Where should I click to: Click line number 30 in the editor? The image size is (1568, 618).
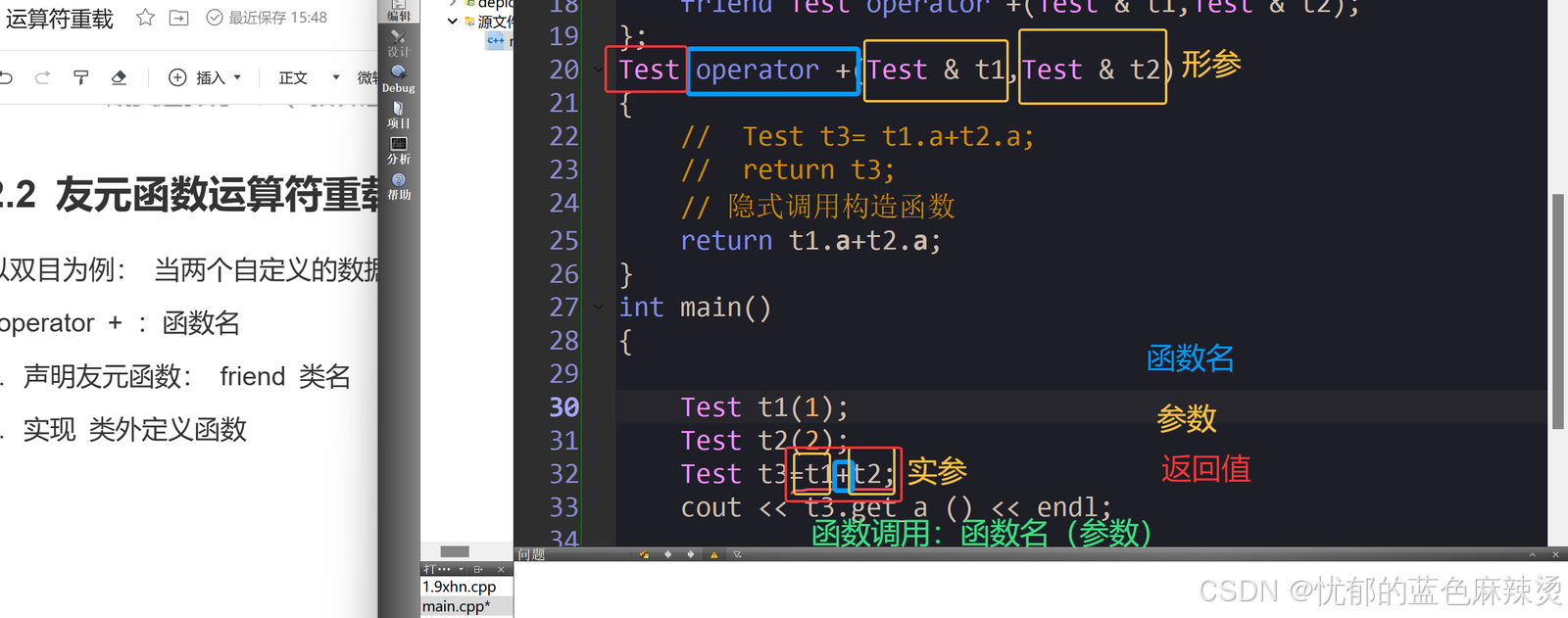[563, 407]
